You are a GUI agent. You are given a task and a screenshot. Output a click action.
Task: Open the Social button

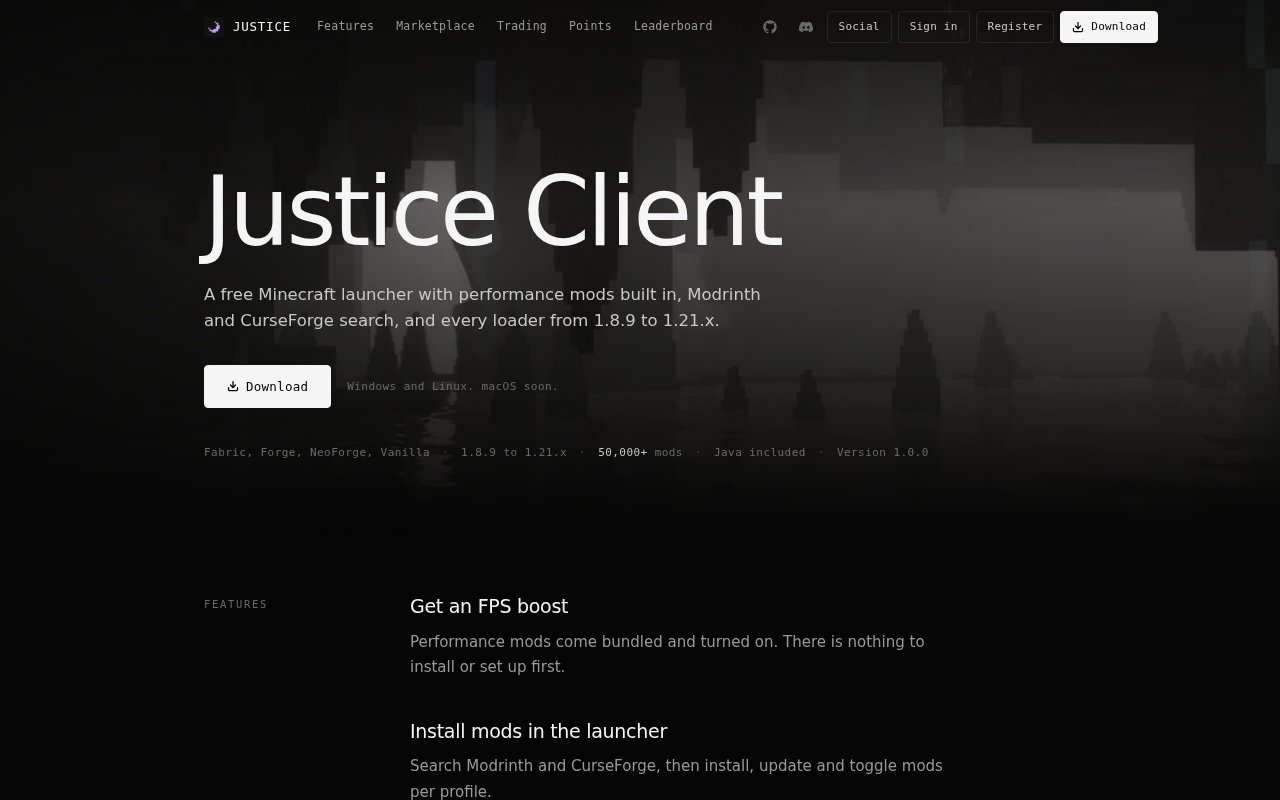[859, 27]
